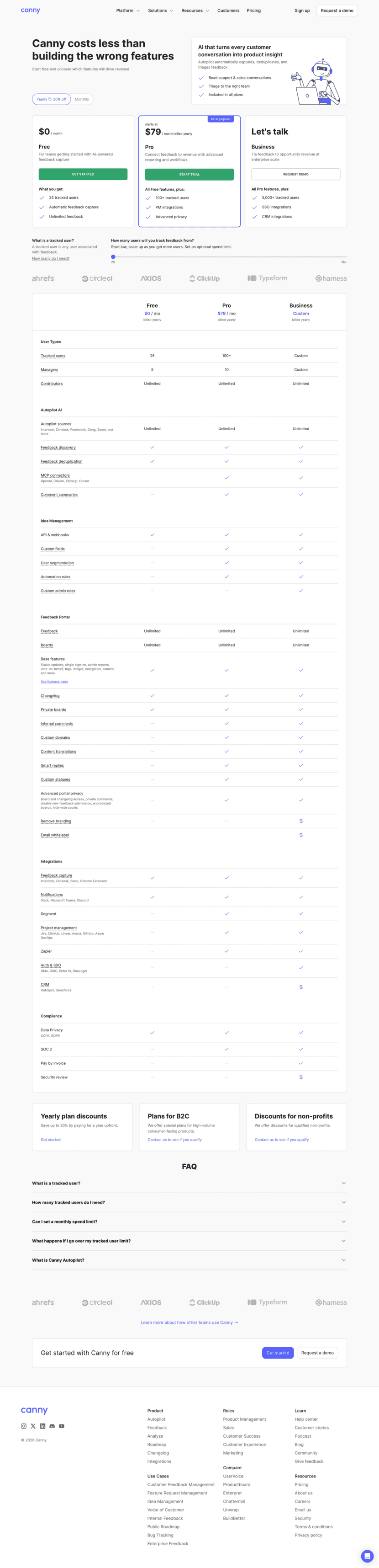Expand FAQ 'What is Canny Autopilot?'
Image resolution: width=379 pixels, height=1568 pixels.
pos(189,1260)
